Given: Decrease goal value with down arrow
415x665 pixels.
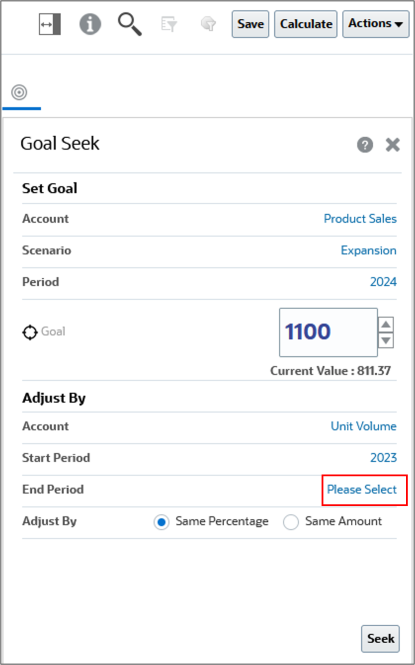Looking at the screenshot, I should tap(386, 340).
